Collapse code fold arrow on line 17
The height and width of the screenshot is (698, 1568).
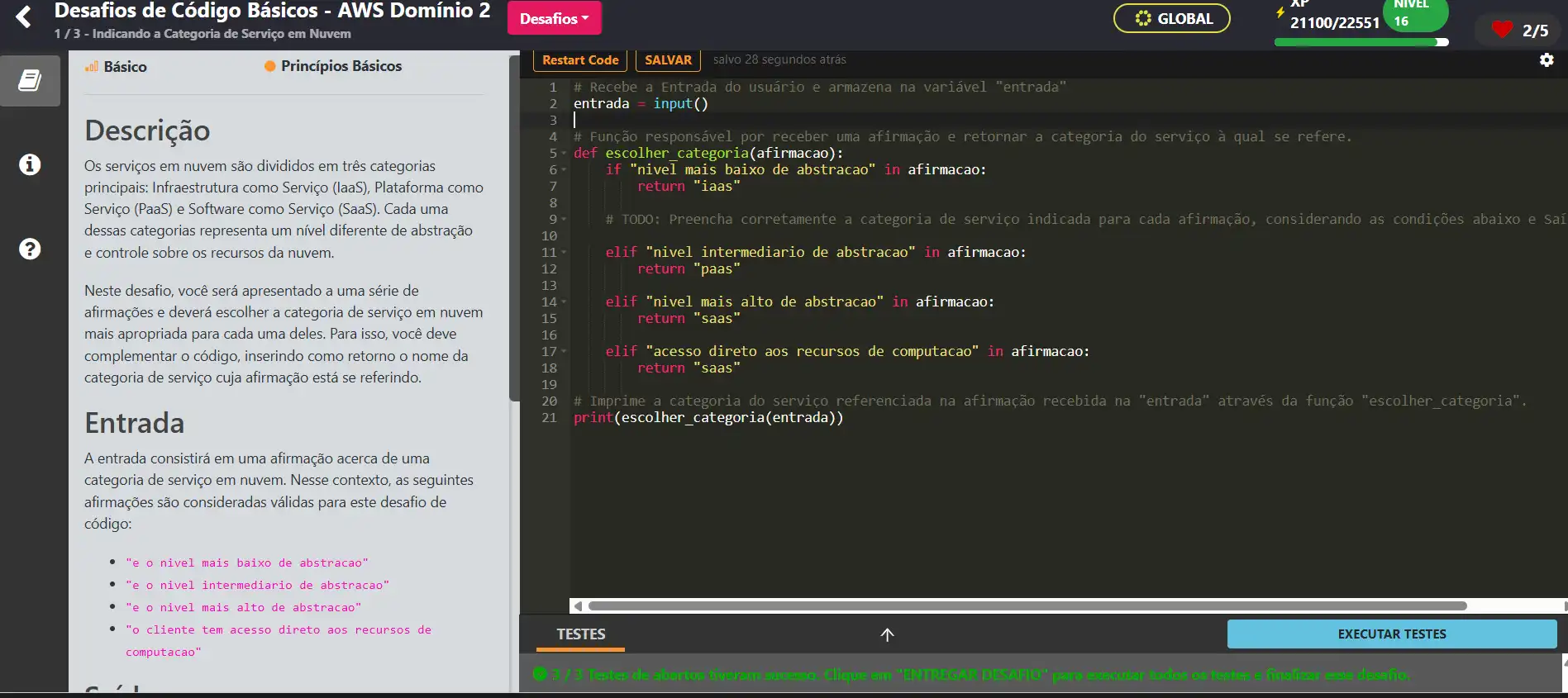565,352
